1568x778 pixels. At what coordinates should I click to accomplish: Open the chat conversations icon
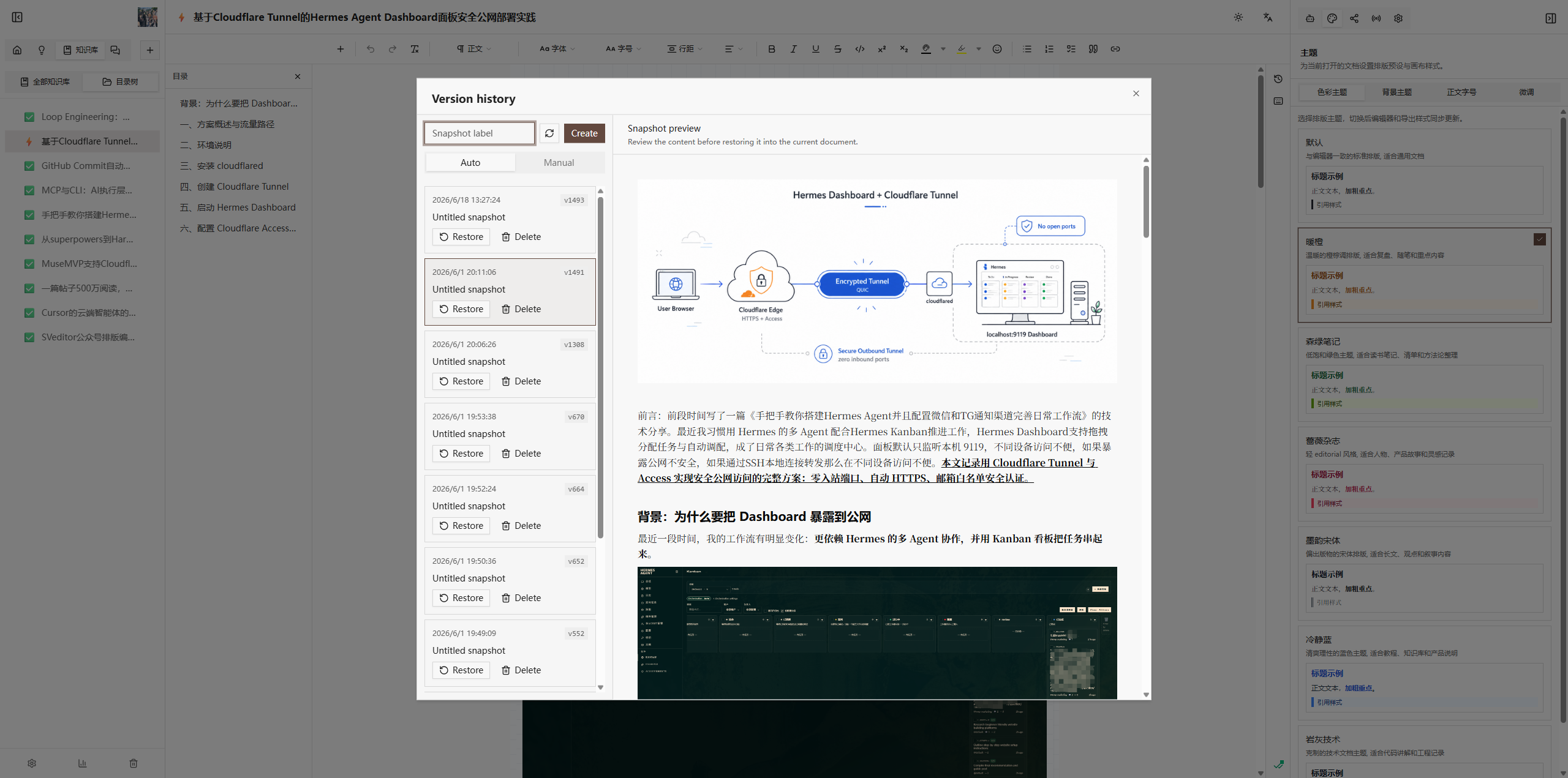pyautogui.click(x=115, y=50)
